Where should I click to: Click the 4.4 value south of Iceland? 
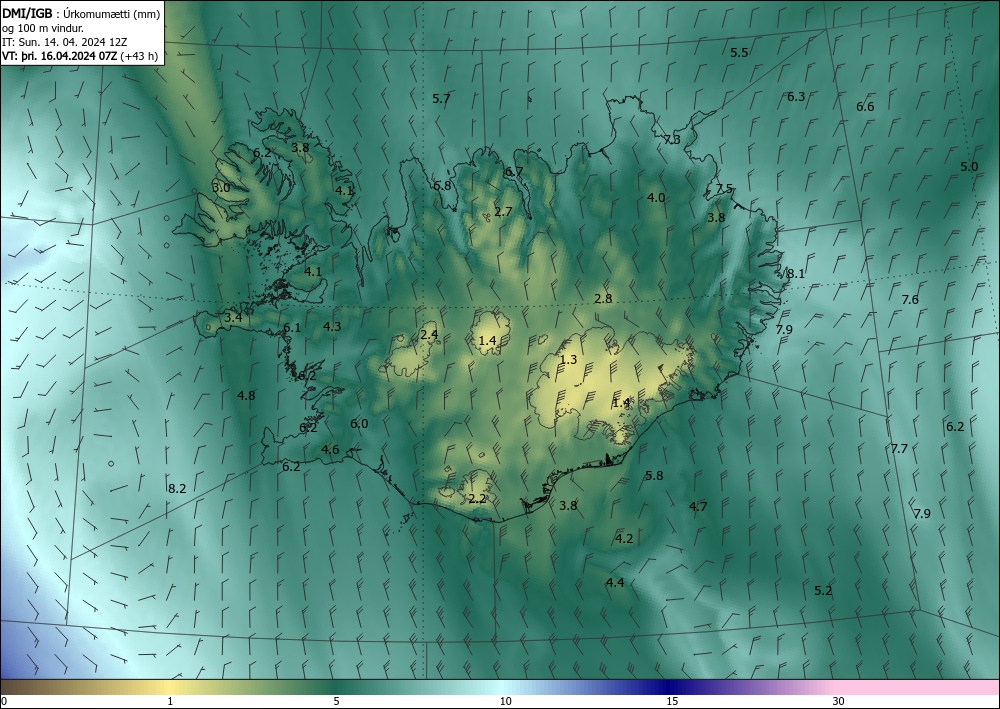coord(615,582)
